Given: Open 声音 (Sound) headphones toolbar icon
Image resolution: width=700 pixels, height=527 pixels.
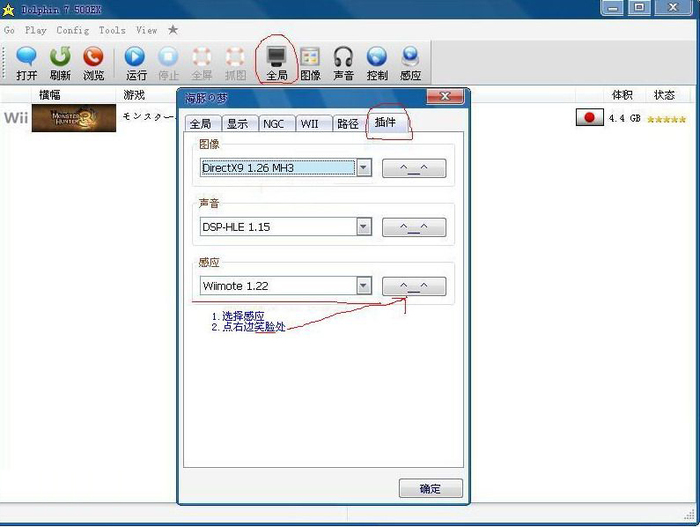Looking at the screenshot, I should [x=343, y=63].
